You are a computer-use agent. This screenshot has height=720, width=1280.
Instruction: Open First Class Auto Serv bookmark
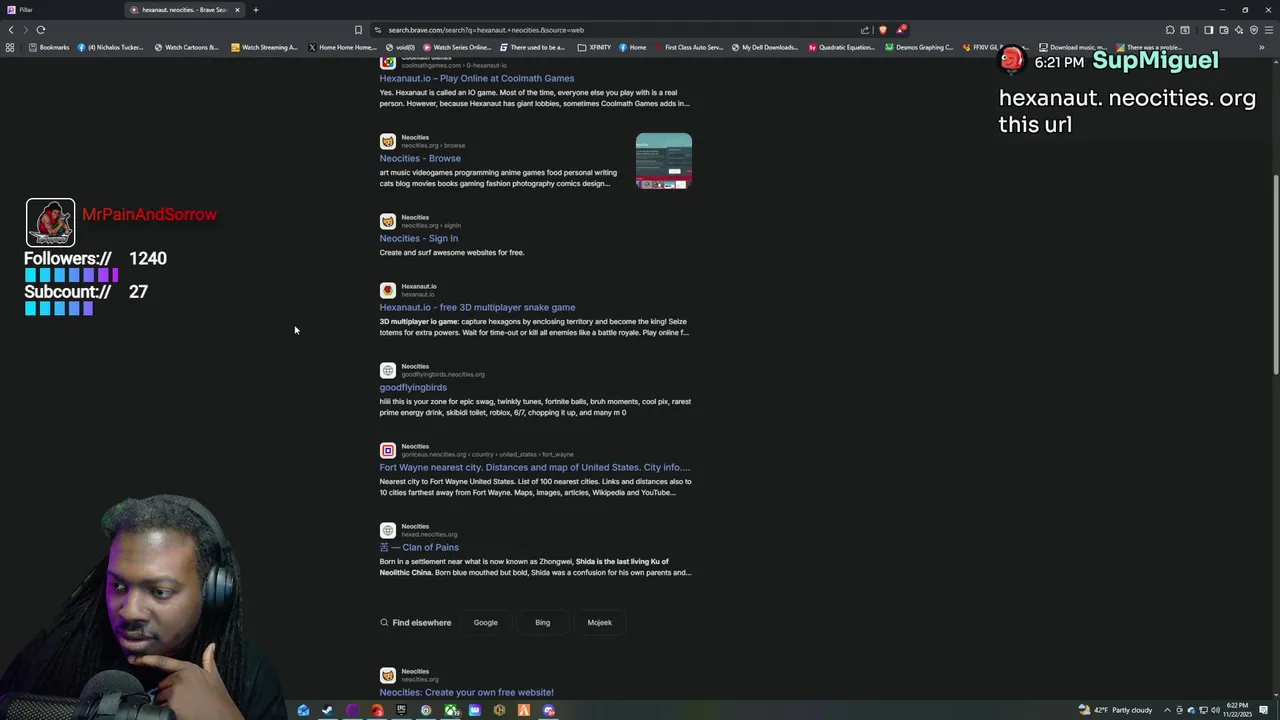689,47
